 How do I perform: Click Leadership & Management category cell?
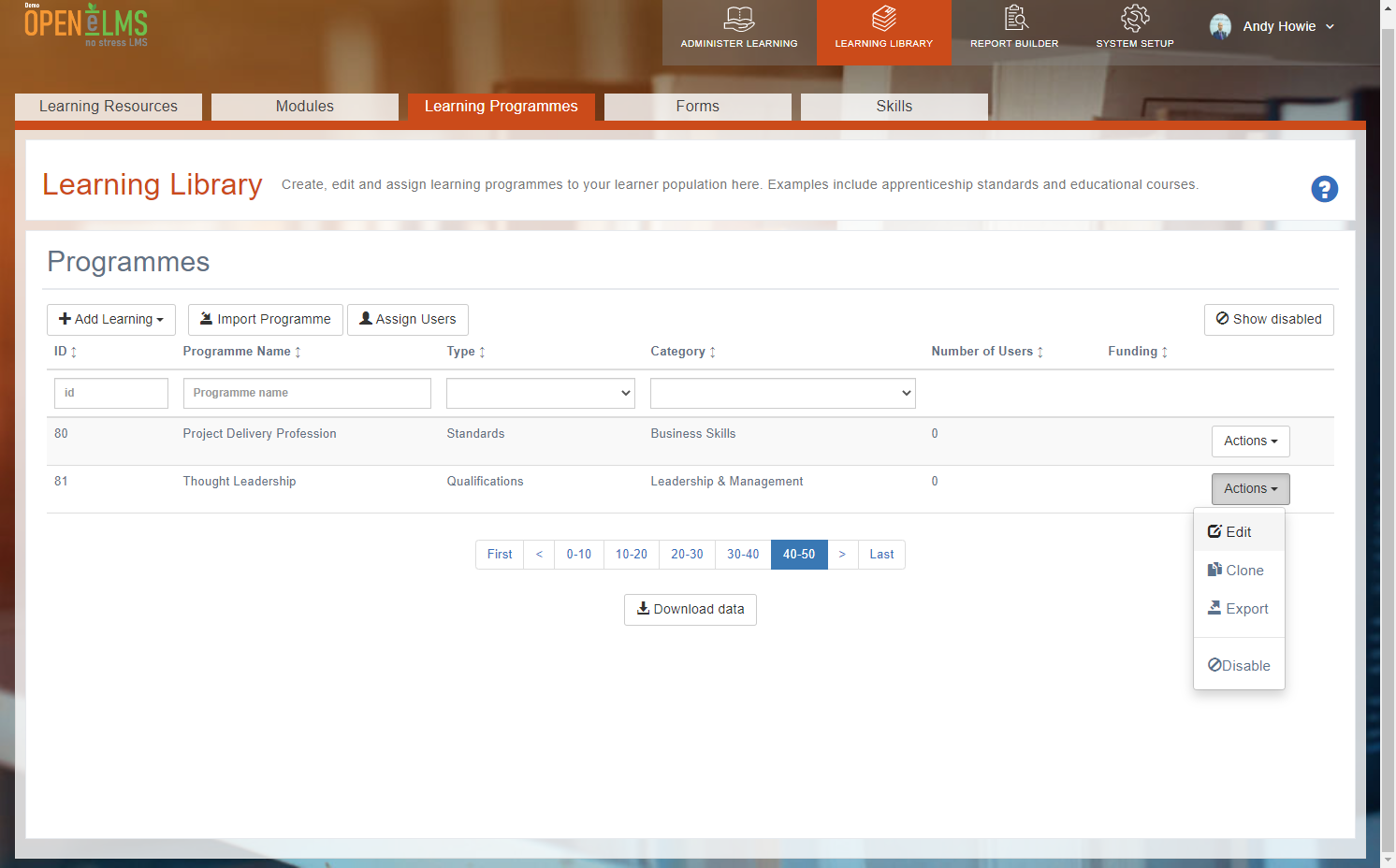click(x=727, y=482)
